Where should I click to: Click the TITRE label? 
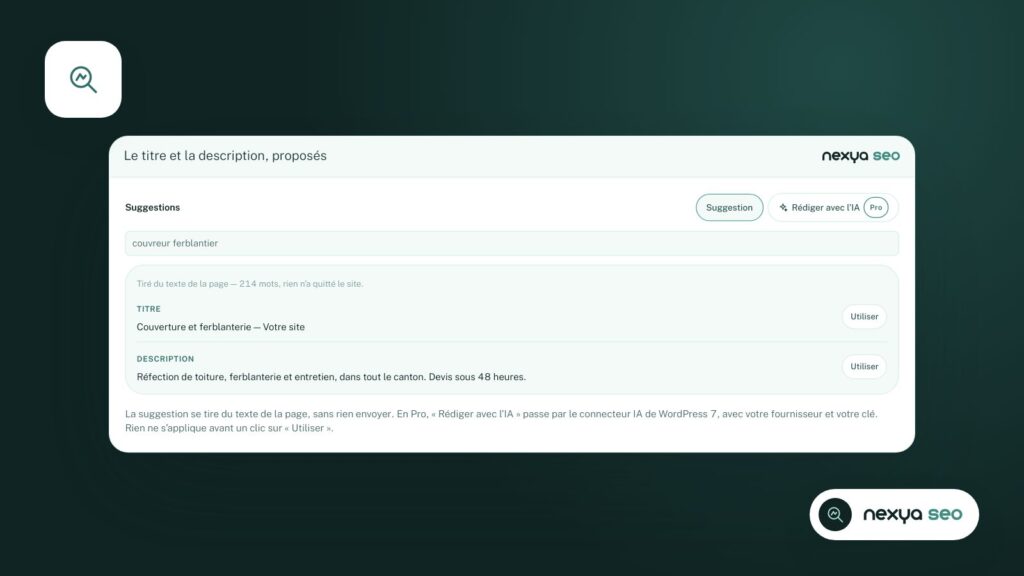[148, 309]
